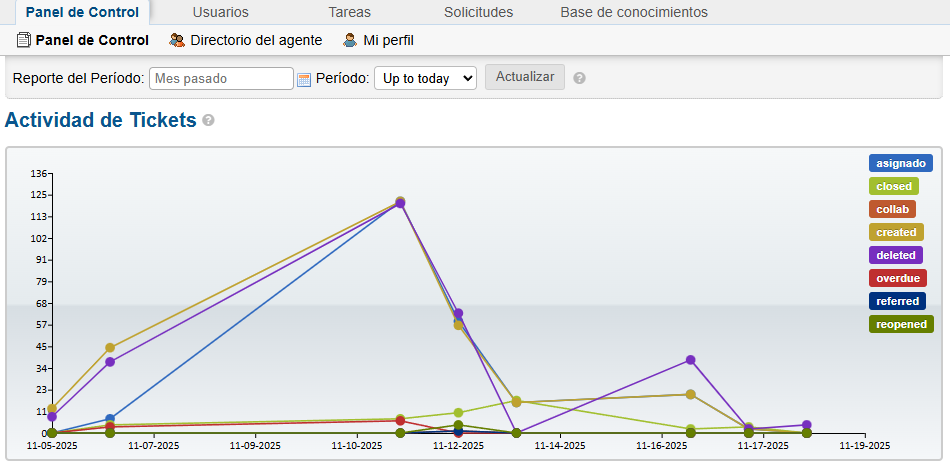Click help icon beside Actividad de Tickets
The height and width of the screenshot is (473, 950).
pyautogui.click(x=208, y=120)
